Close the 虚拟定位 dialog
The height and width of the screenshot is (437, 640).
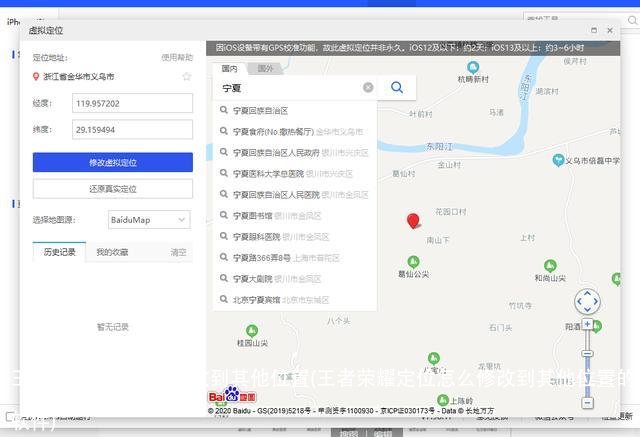[x=610, y=30]
